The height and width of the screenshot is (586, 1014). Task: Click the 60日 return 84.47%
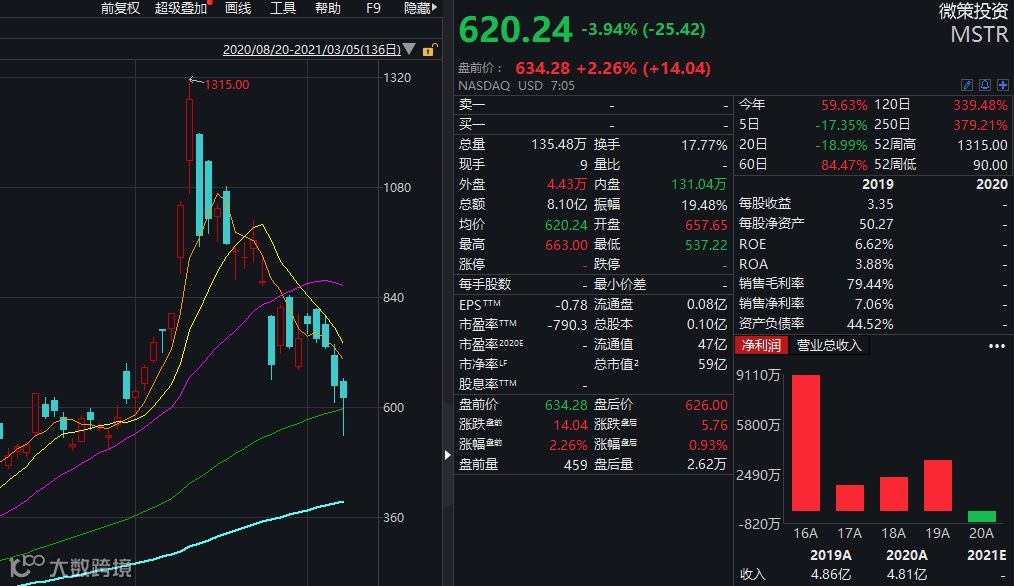844,165
